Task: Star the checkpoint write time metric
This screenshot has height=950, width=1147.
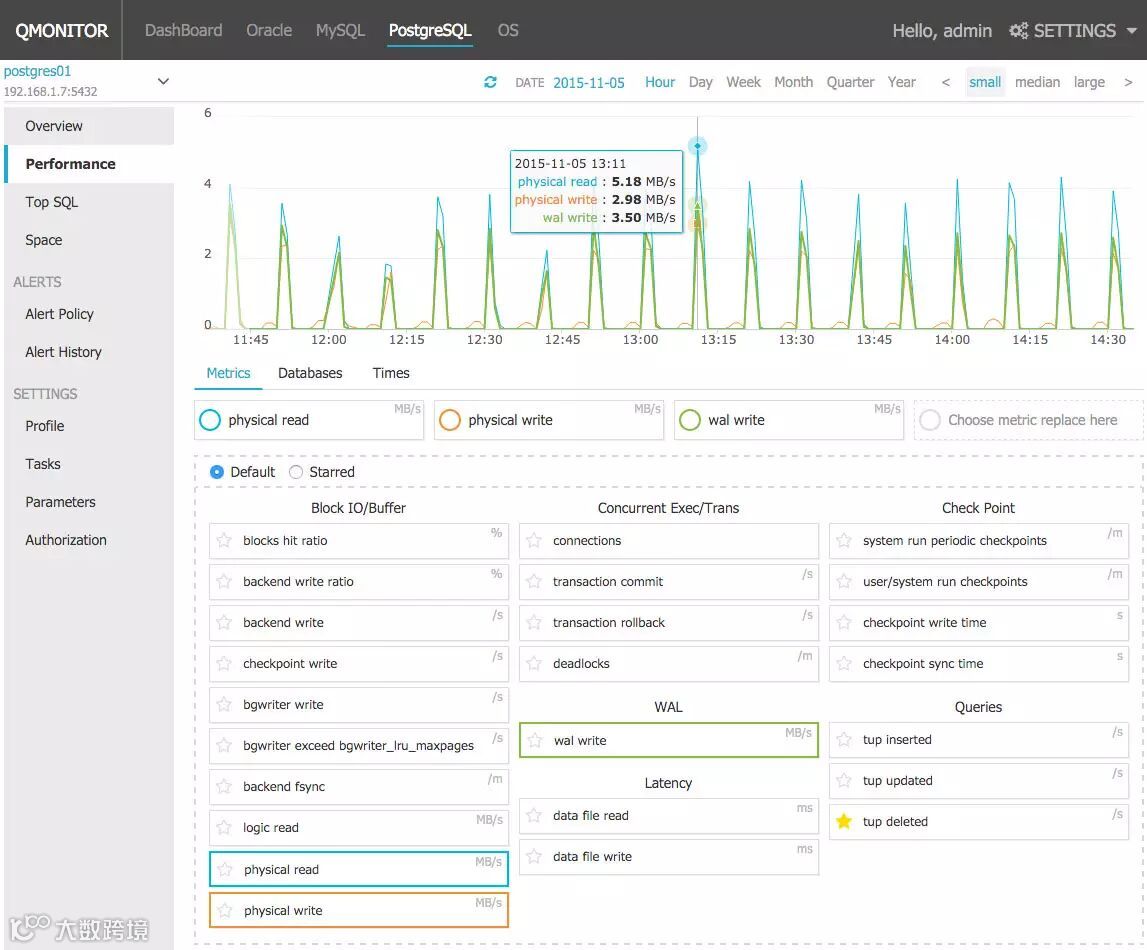Action: (843, 622)
